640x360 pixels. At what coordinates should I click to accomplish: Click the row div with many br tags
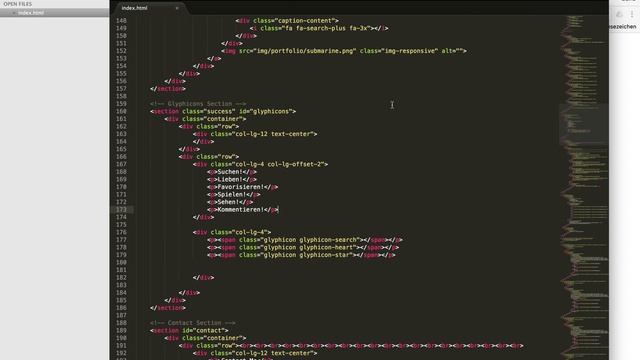coord(351,346)
